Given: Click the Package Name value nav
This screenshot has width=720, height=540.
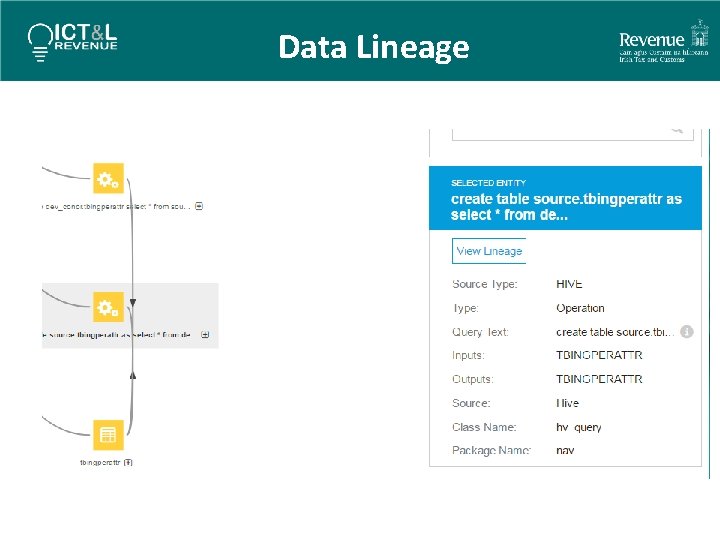Looking at the screenshot, I should (565, 450).
